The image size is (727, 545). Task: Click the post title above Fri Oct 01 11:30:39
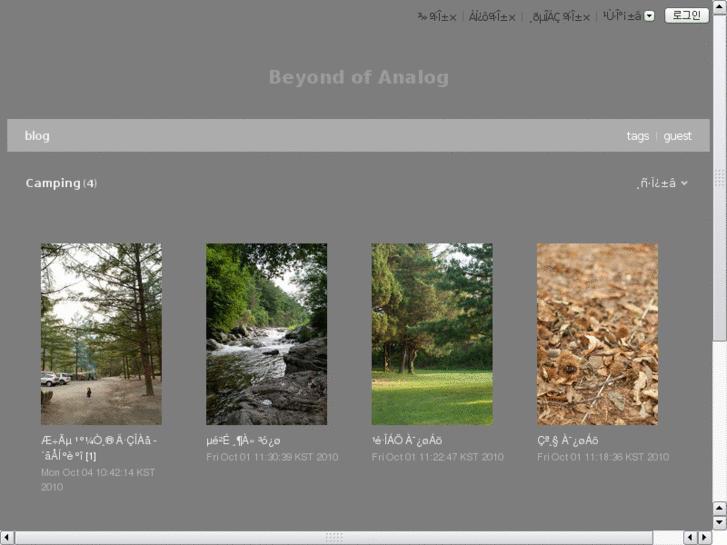243,441
